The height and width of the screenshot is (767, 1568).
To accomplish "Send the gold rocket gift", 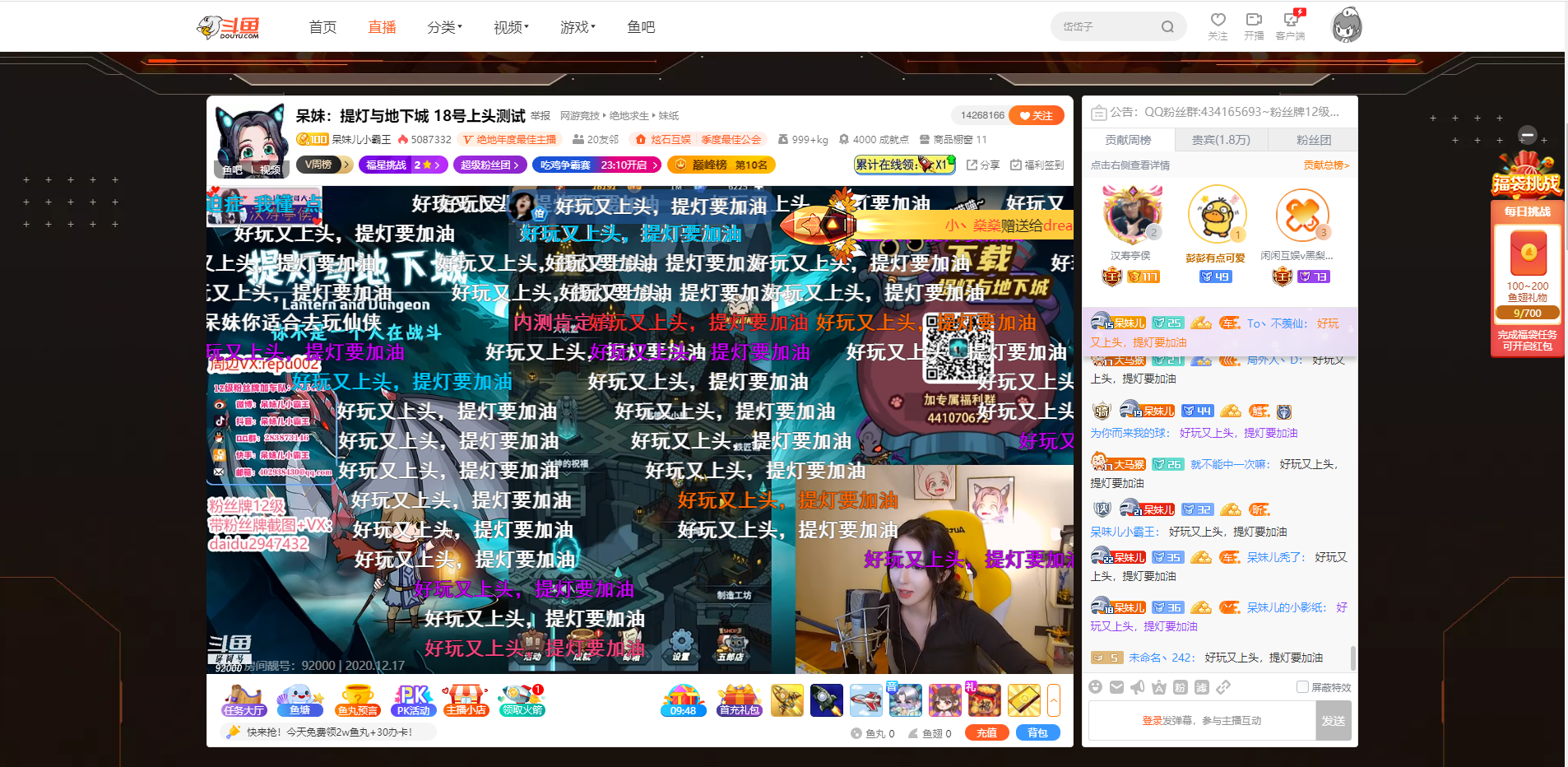I will [x=787, y=700].
